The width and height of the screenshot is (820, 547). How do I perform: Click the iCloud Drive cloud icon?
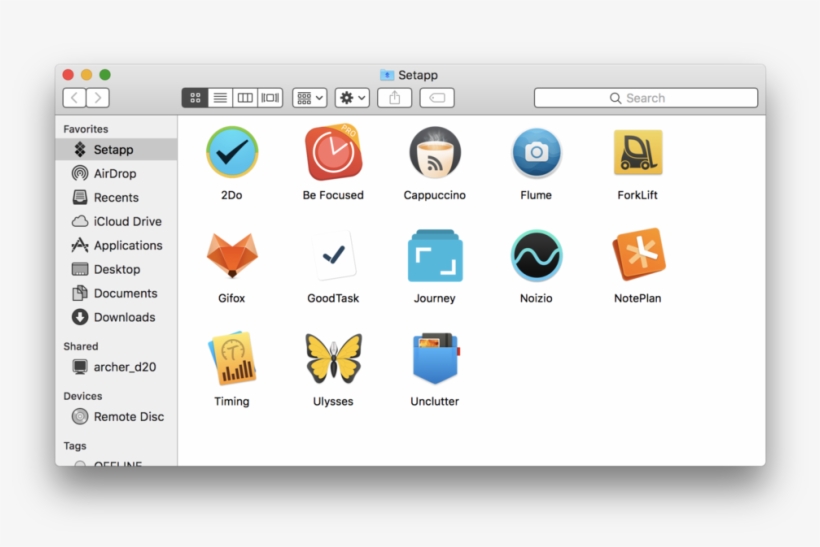click(x=79, y=221)
